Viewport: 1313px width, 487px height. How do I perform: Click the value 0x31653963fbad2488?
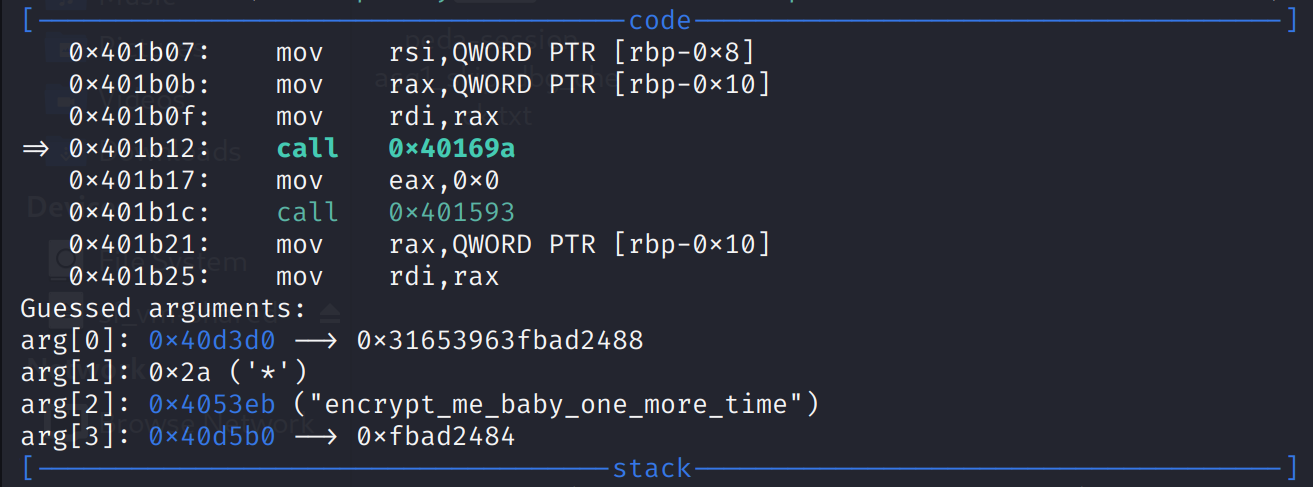click(499, 341)
